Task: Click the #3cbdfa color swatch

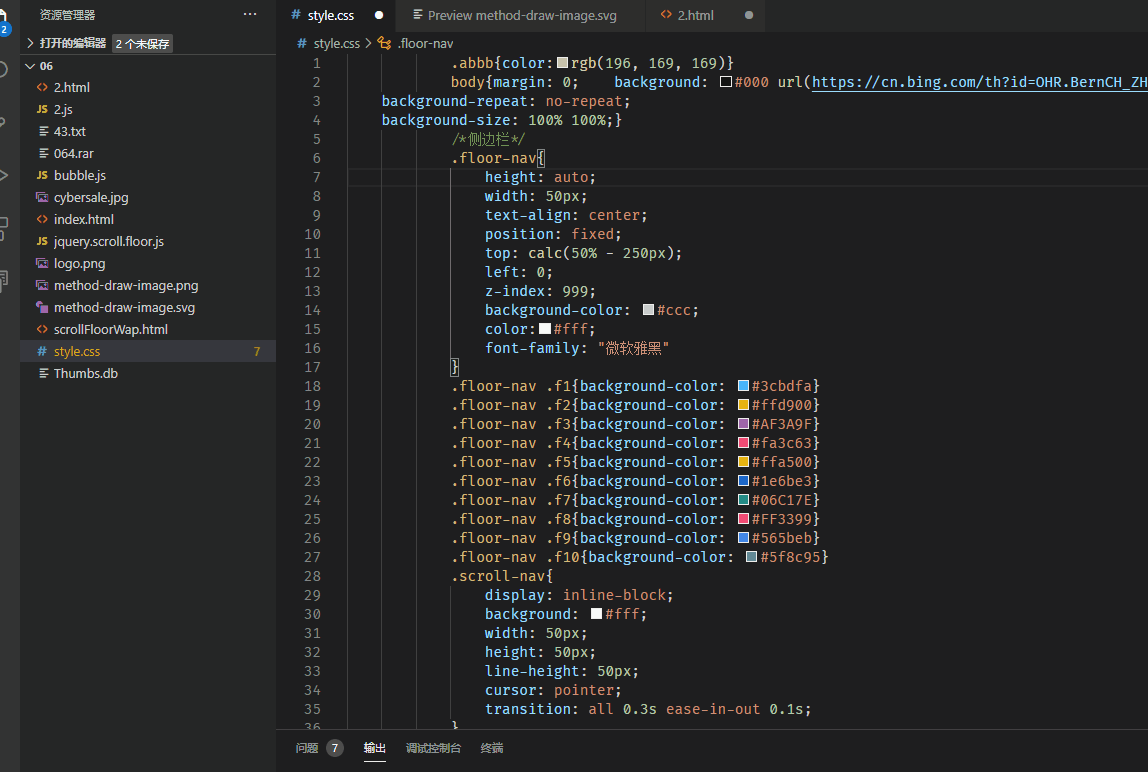Action: 743,386
